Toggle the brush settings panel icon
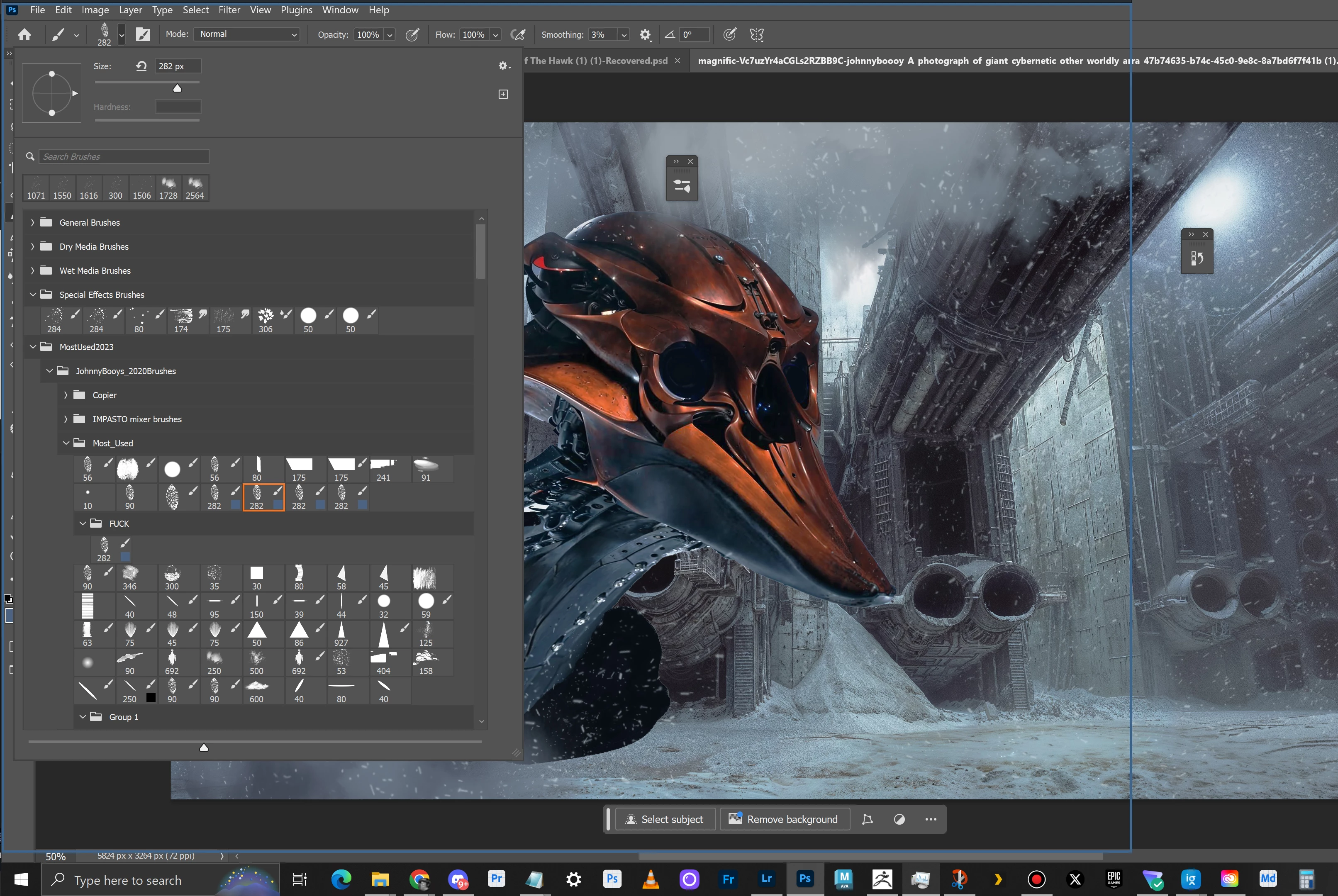This screenshot has width=1338, height=896. pyautogui.click(x=143, y=35)
